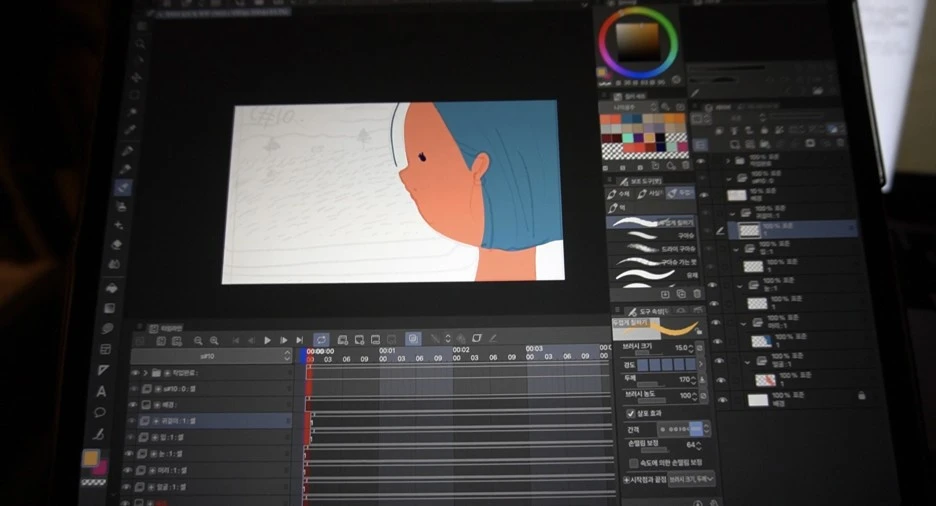936x506 pixels.
Task: Toggle the checked checkbox in tool property
Action: click(630, 414)
